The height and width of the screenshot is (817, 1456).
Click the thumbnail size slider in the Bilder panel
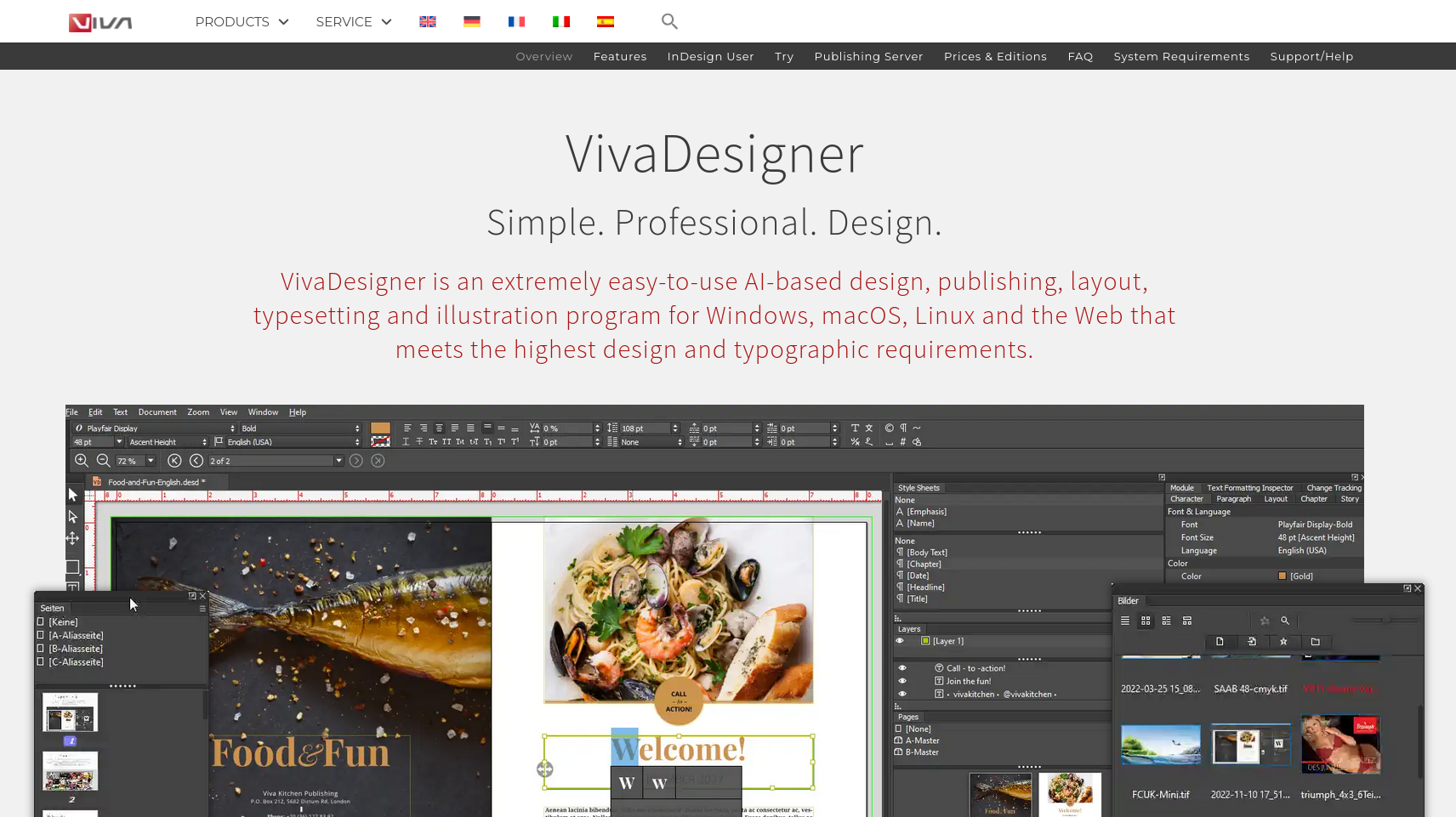[x=1385, y=621]
